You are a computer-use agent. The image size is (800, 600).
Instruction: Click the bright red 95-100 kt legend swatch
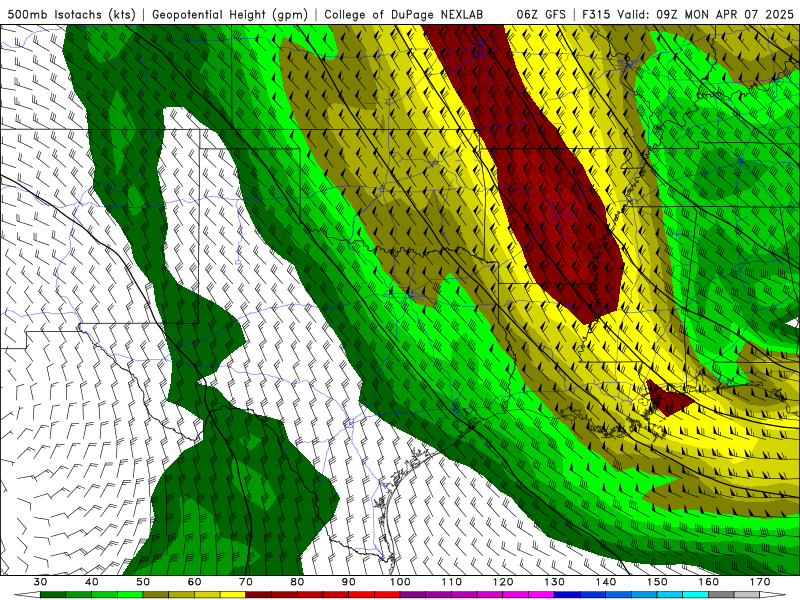(x=387, y=595)
